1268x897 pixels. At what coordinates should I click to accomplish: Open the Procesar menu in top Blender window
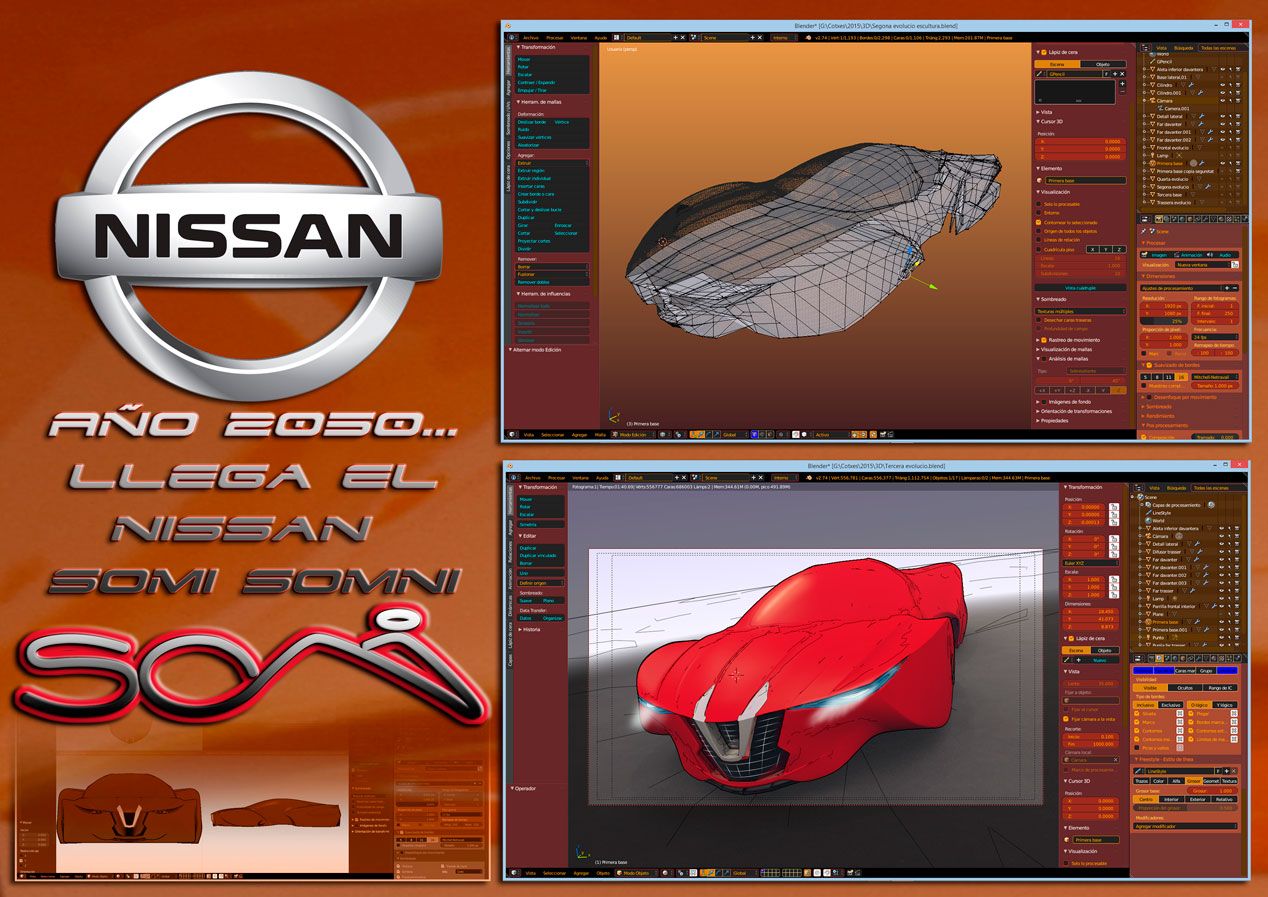(554, 37)
